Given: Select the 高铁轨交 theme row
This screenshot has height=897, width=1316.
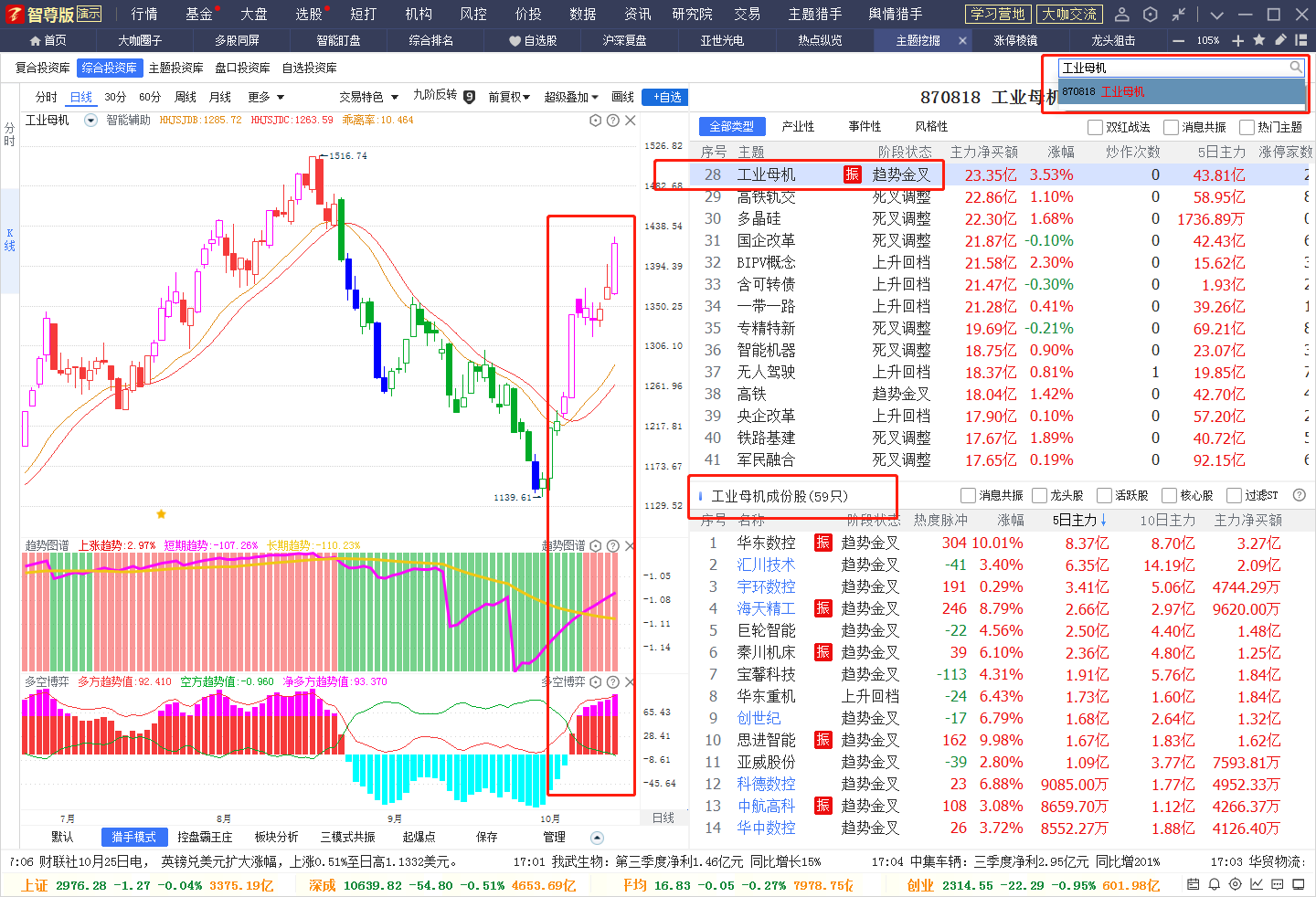Looking at the screenshot, I should pos(1000,196).
